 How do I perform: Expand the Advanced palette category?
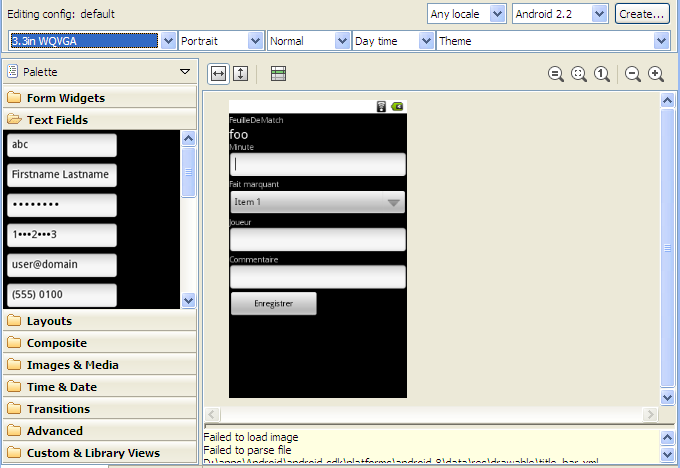pyautogui.click(x=100, y=431)
